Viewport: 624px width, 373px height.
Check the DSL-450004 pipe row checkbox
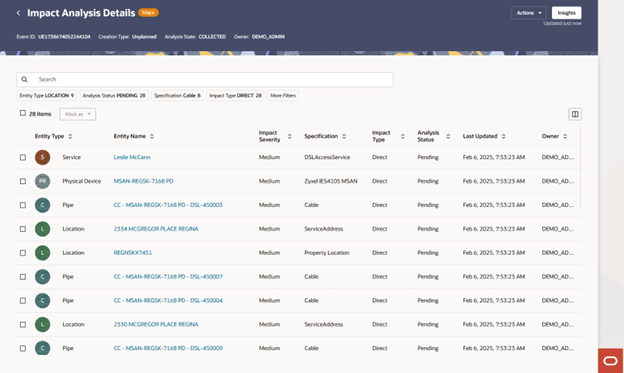point(23,301)
